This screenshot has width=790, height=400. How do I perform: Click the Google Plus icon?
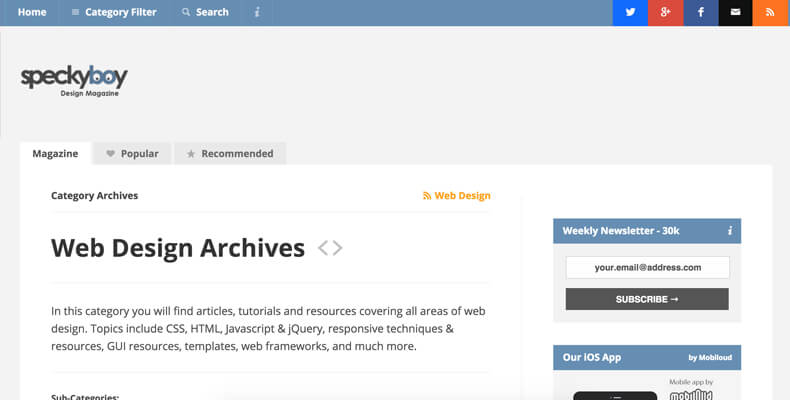coord(664,12)
